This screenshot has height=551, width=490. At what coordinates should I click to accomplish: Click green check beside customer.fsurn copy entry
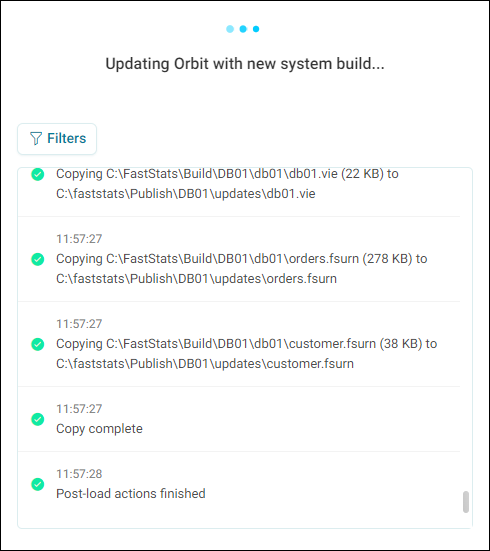(x=38, y=344)
